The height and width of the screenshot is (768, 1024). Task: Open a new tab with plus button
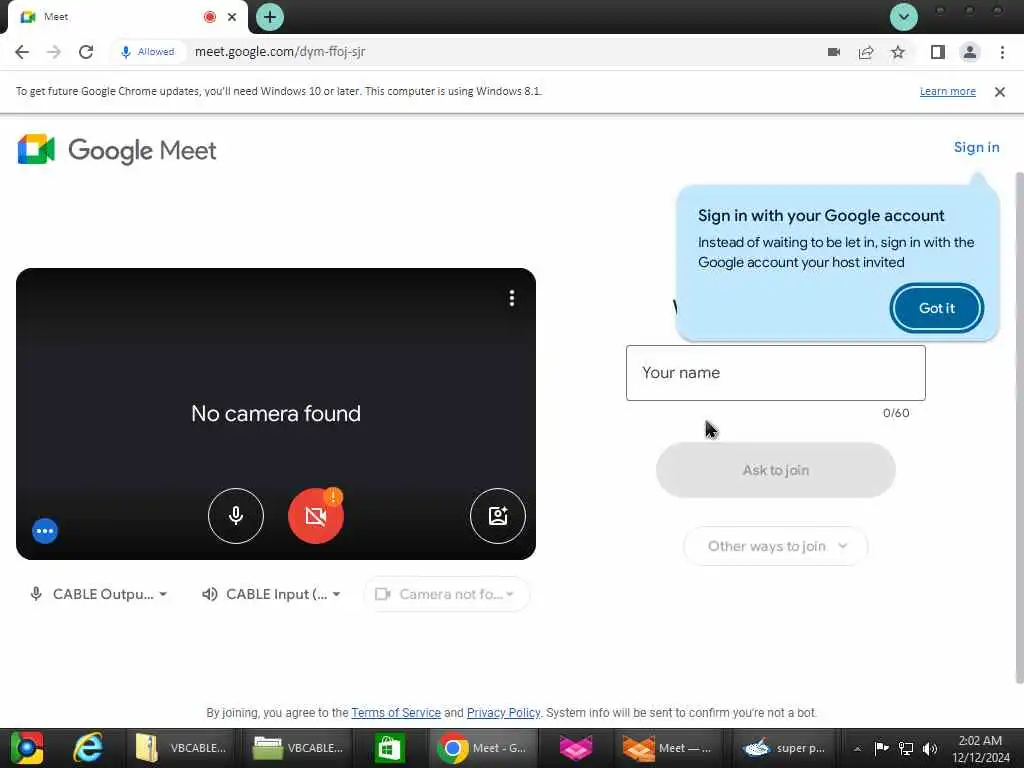[270, 17]
